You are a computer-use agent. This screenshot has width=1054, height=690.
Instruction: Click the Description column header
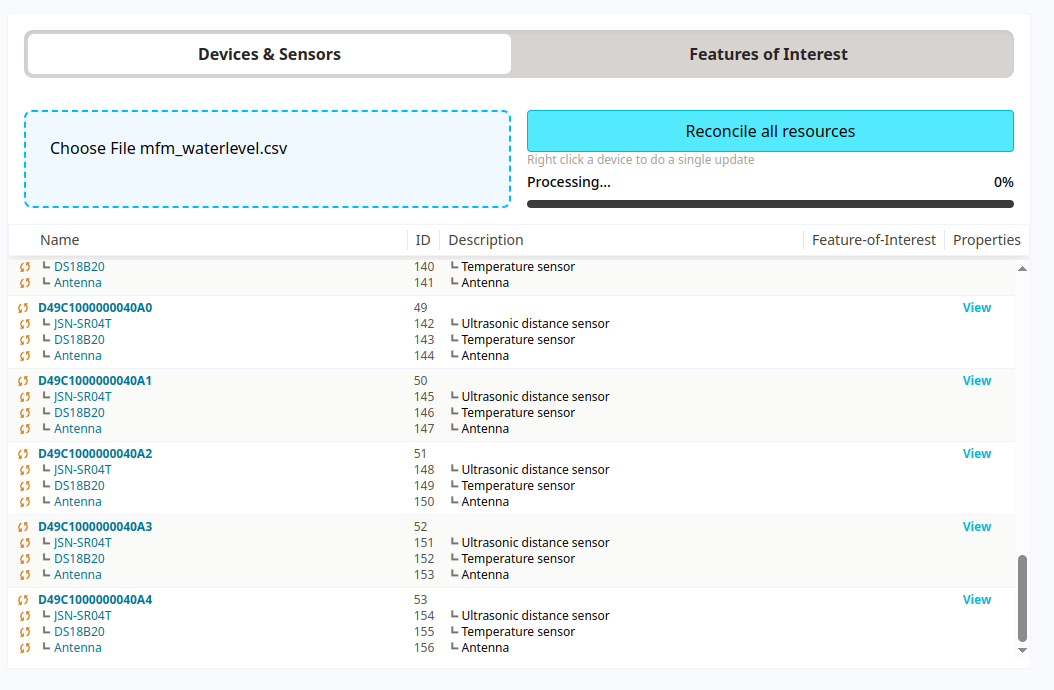coord(486,240)
